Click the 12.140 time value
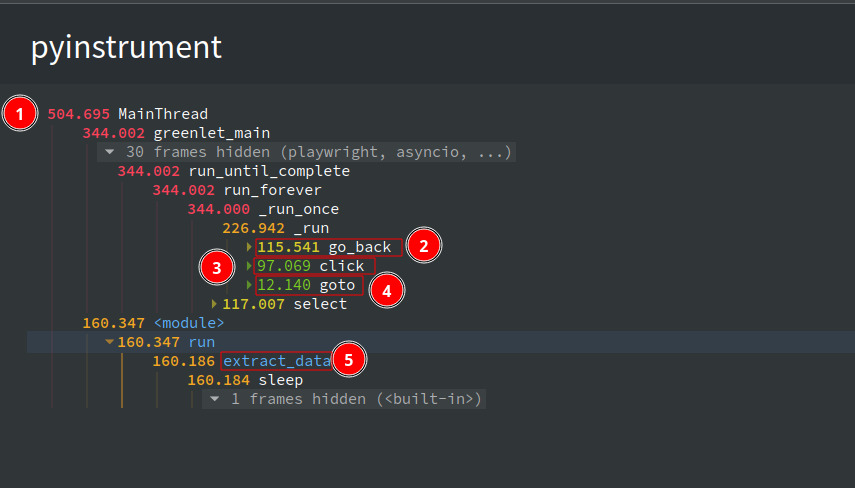The height and width of the screenshot is (488, 855). [x=284, y=285]
